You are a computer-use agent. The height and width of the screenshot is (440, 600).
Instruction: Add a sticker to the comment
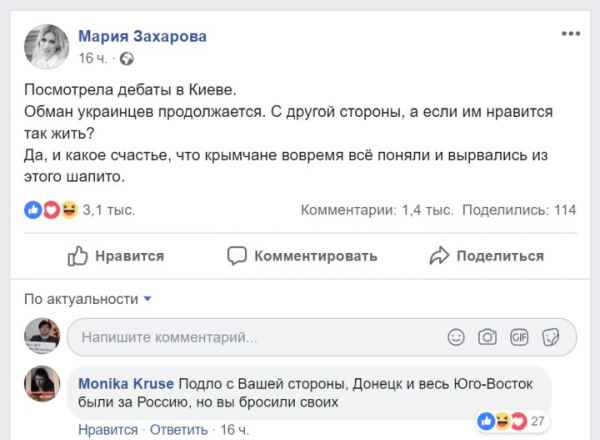tap(550, 337)
